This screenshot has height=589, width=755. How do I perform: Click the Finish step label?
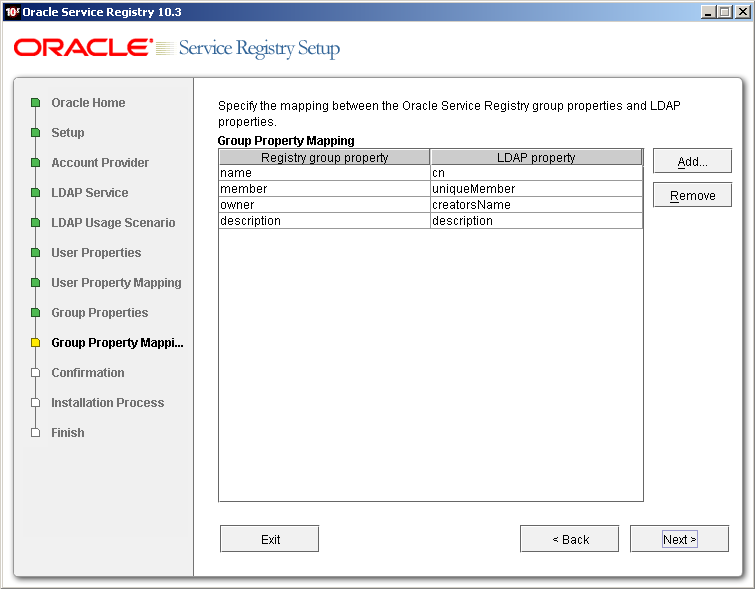coord(68,432)
